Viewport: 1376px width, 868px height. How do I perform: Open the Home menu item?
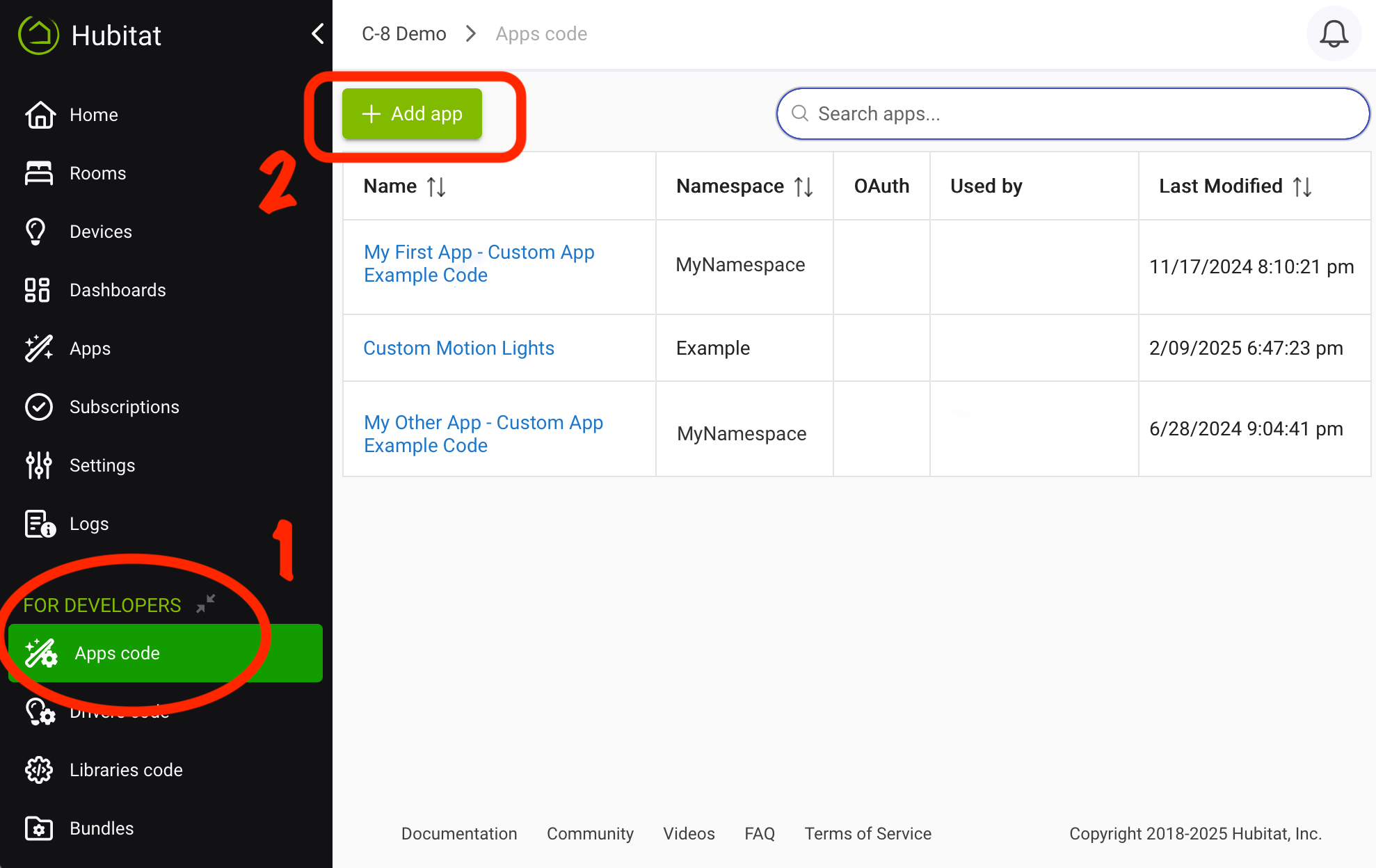click(x=166, y=115)
